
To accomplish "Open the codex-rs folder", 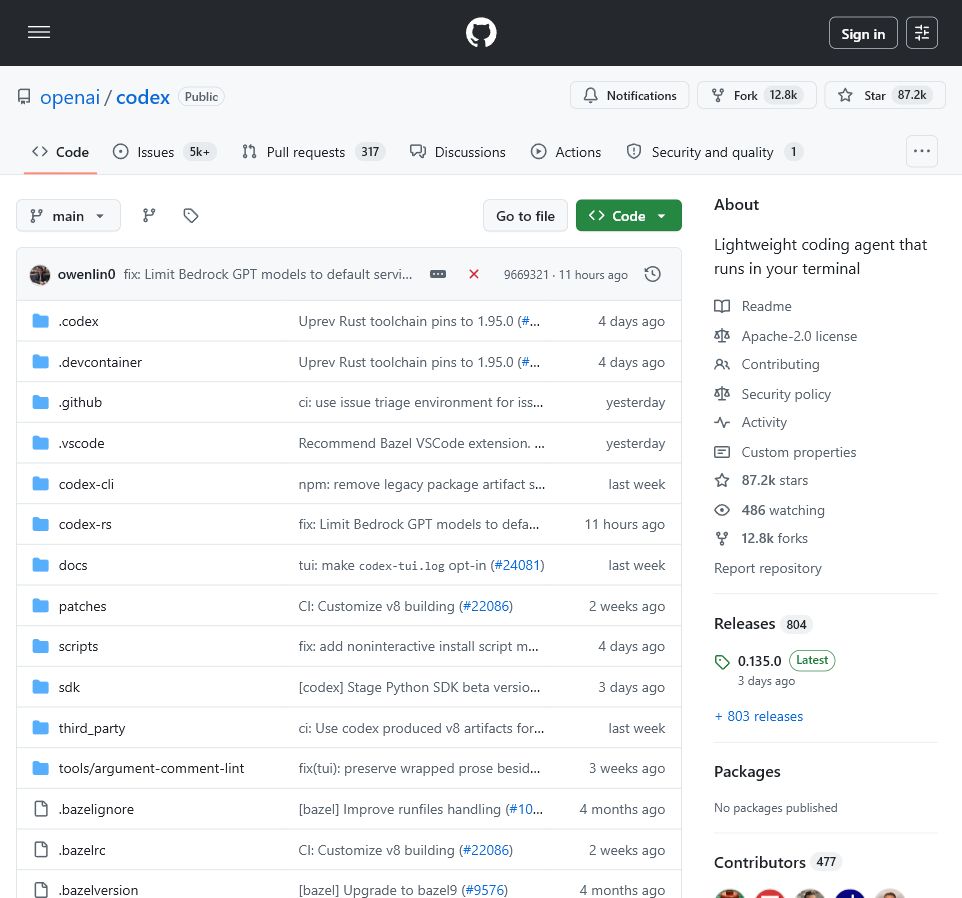I will point(85,524).
